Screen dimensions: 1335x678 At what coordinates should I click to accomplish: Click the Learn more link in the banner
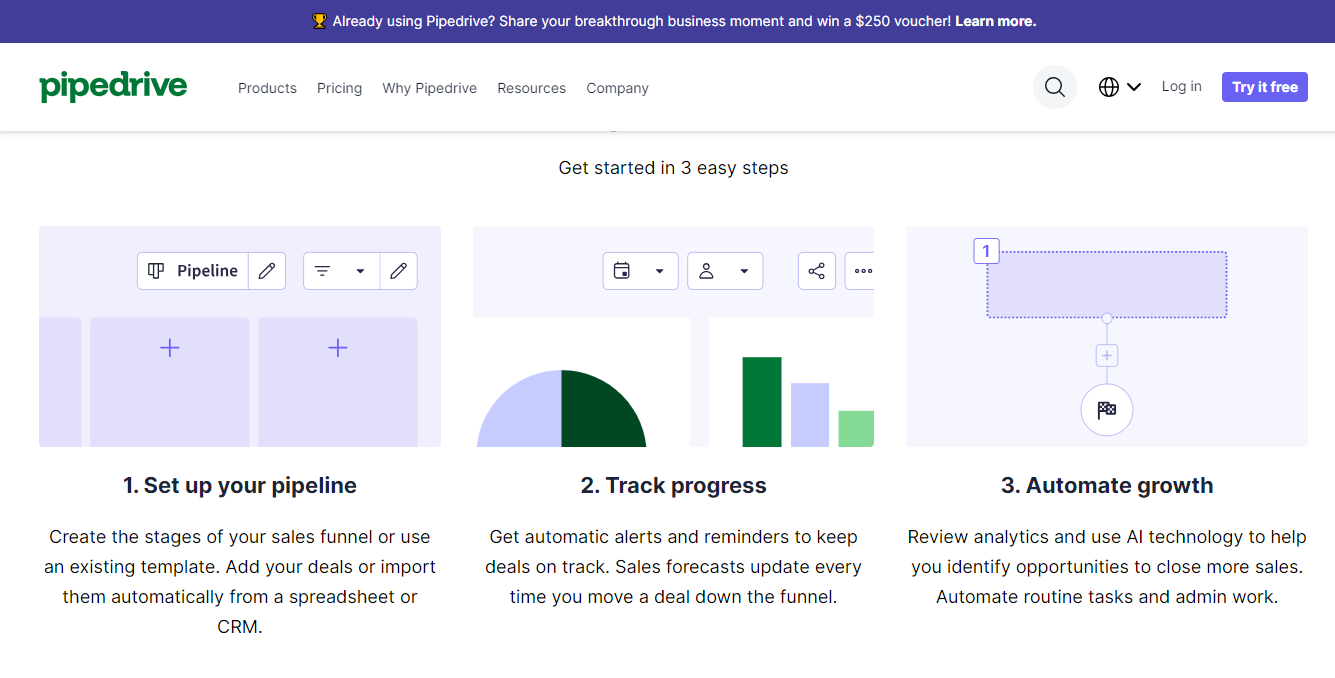coord(996,21)
